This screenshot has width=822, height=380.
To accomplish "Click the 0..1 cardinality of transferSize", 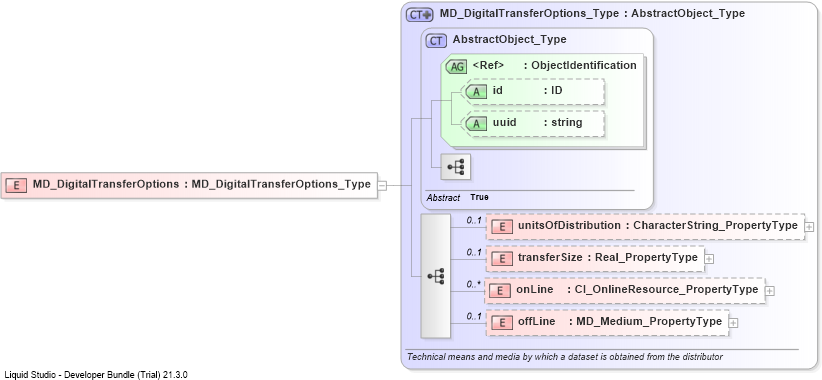I will click(x=474, y=252).
